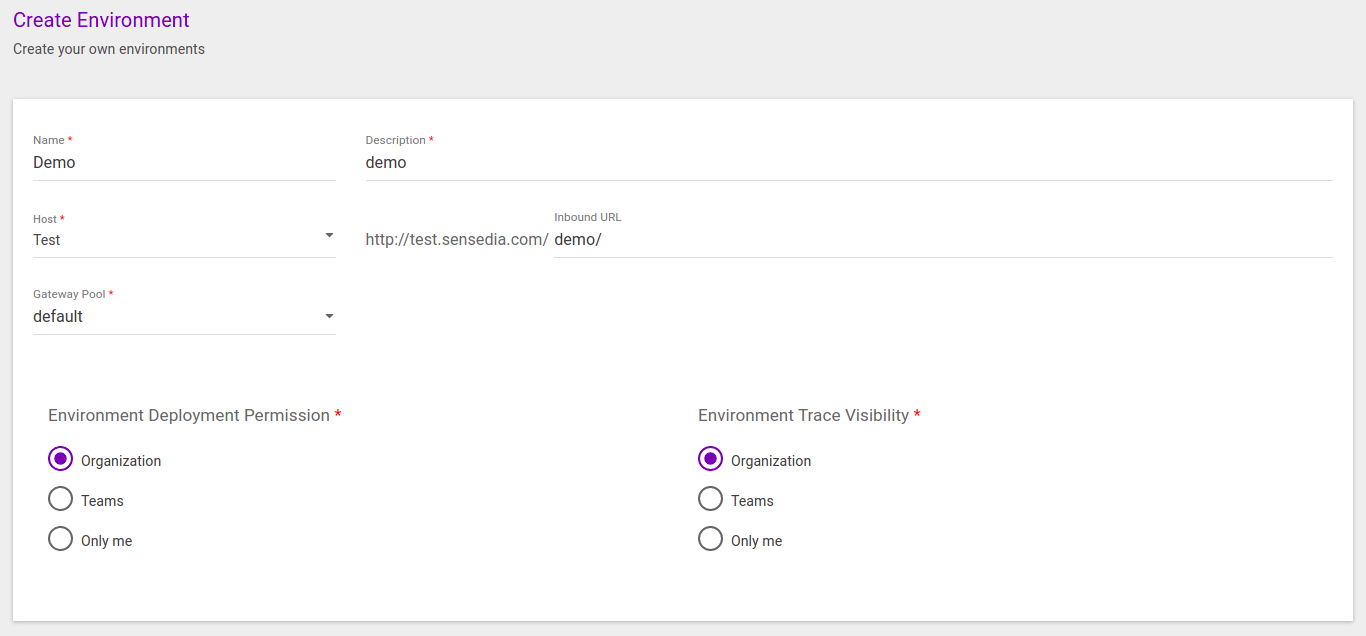Click the Environment Trace Visibility heading
Image resolution: width=1366 pixels, height=636 pixels.
pyautogui.click(x=803, y=415)
